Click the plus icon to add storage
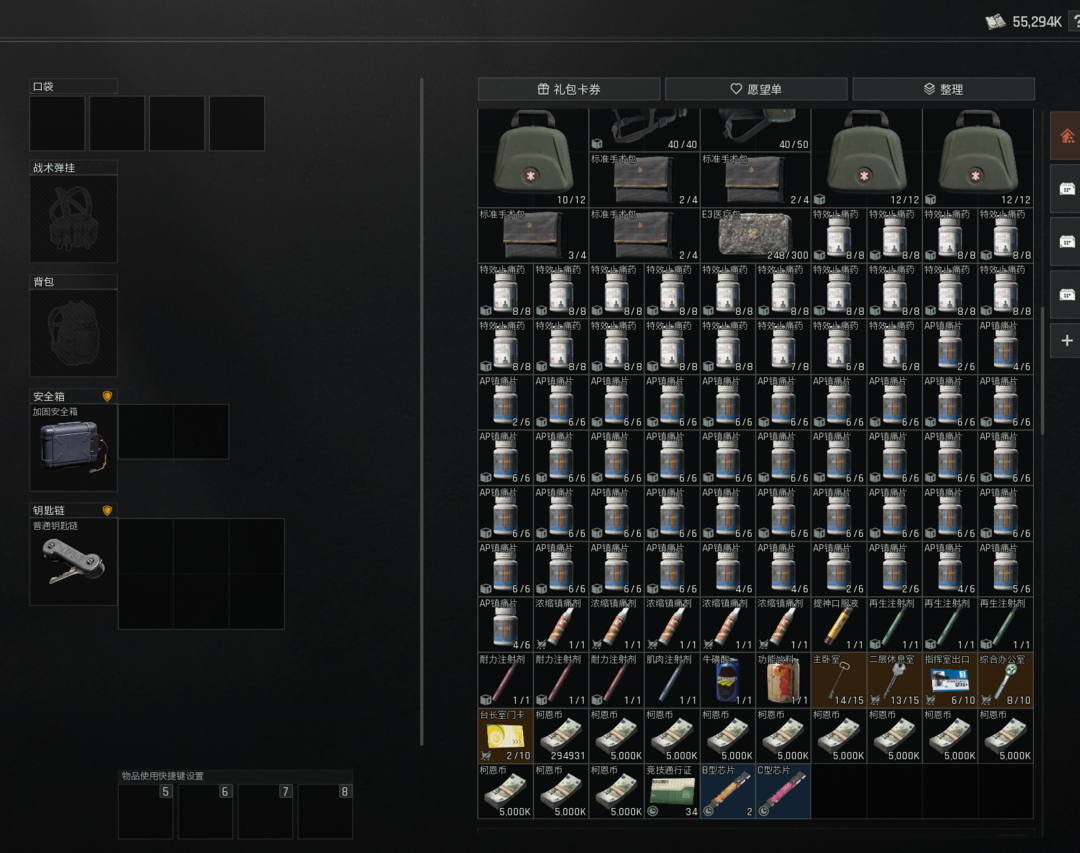Screen dimensions: 1080x853 (1066, 340)
